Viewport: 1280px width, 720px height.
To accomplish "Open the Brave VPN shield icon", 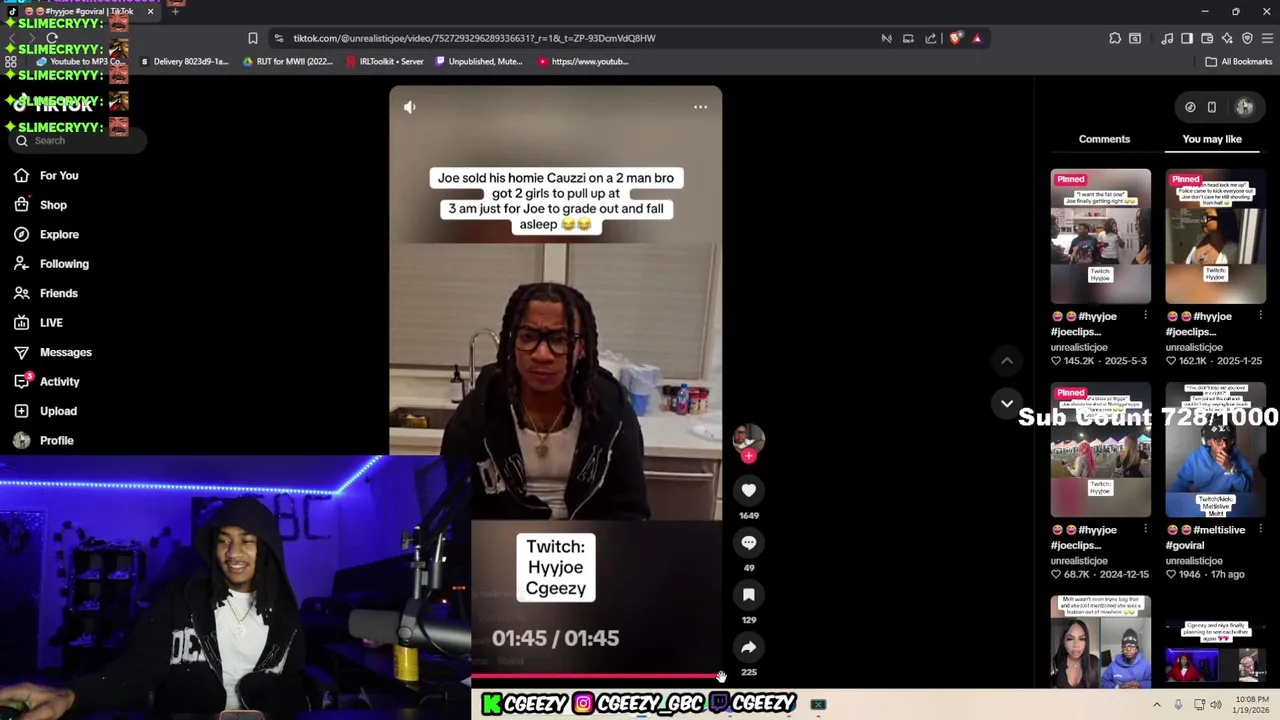I will pyautogui.click(x=1247, y=38).
